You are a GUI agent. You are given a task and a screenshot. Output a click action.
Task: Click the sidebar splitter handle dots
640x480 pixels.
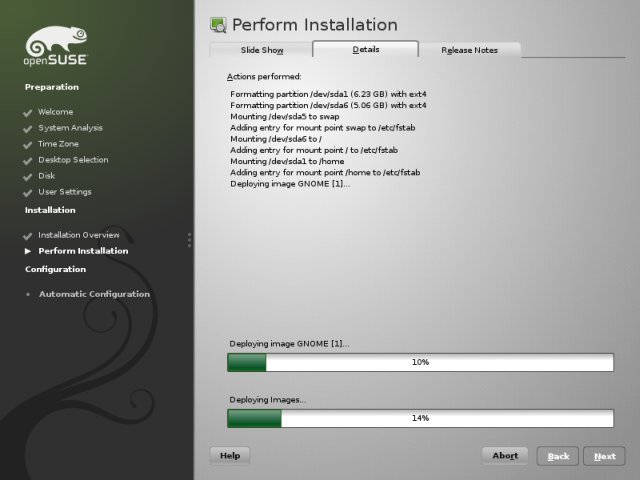pyautogui.click(x=189, y=240)
